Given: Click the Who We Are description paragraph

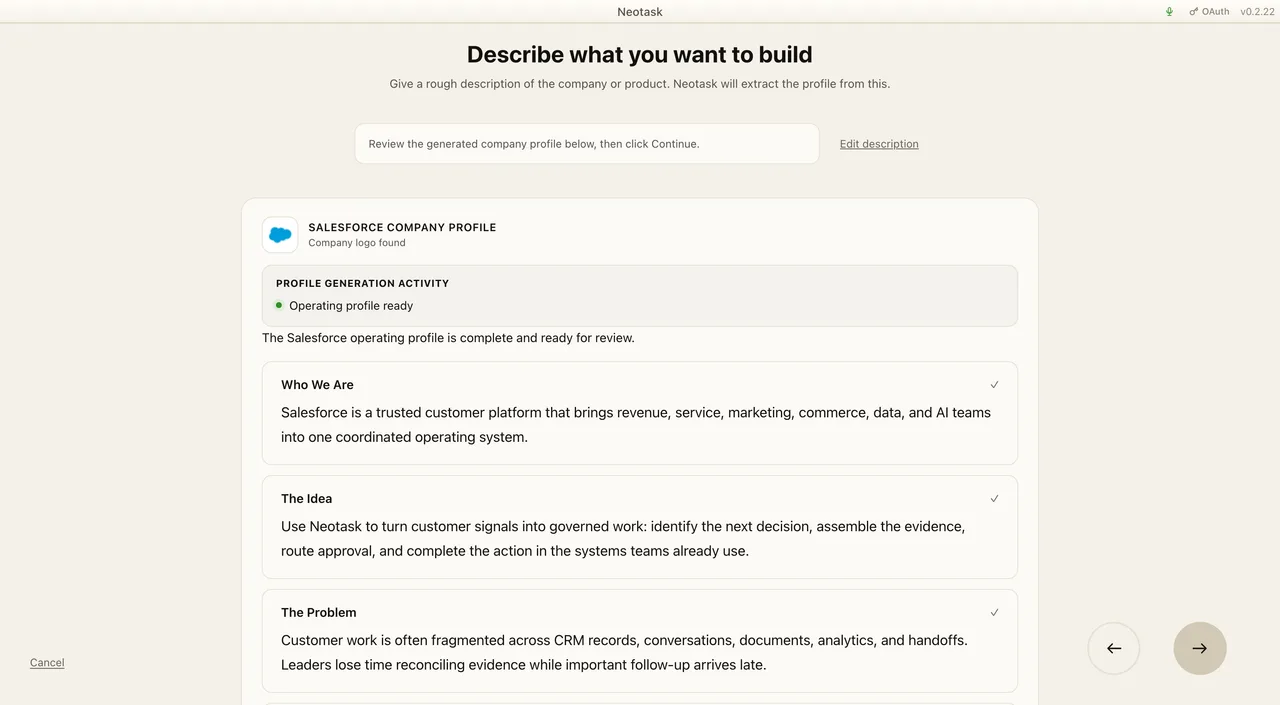Looking at the screenshot, I should (x=636, y=425).
